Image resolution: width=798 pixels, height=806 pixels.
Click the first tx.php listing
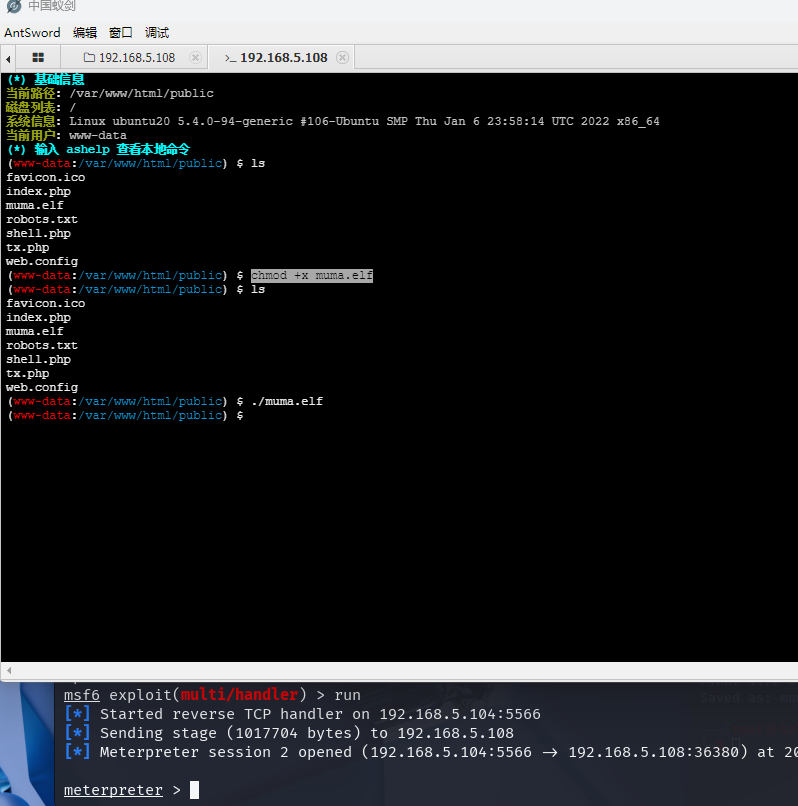(x=28, y=247)
